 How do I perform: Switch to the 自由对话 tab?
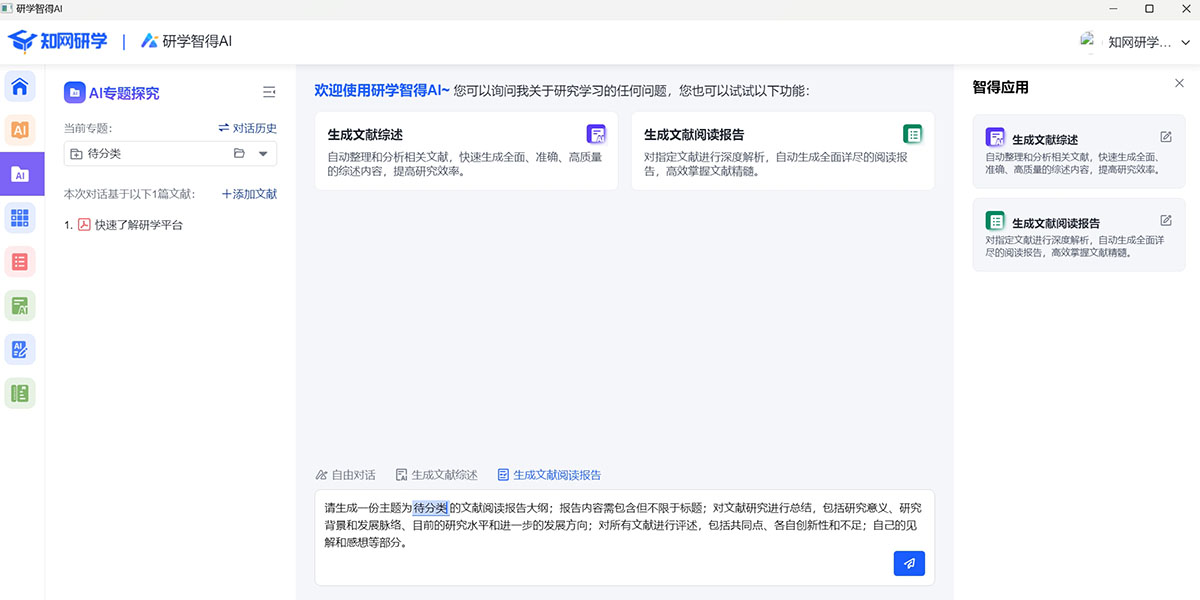(x=345, y=475)
